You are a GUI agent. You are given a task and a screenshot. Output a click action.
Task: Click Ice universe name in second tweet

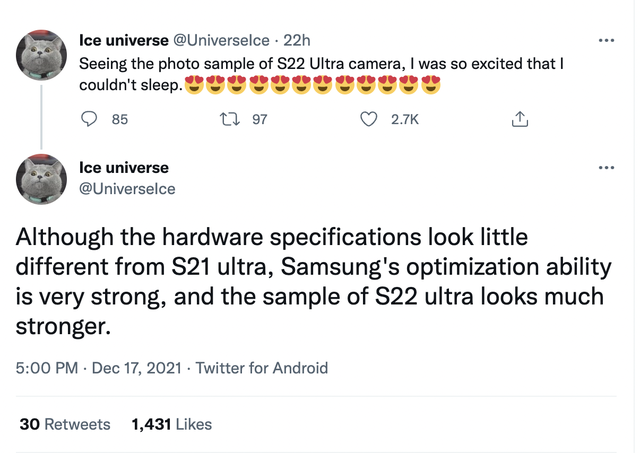(124, 168)
